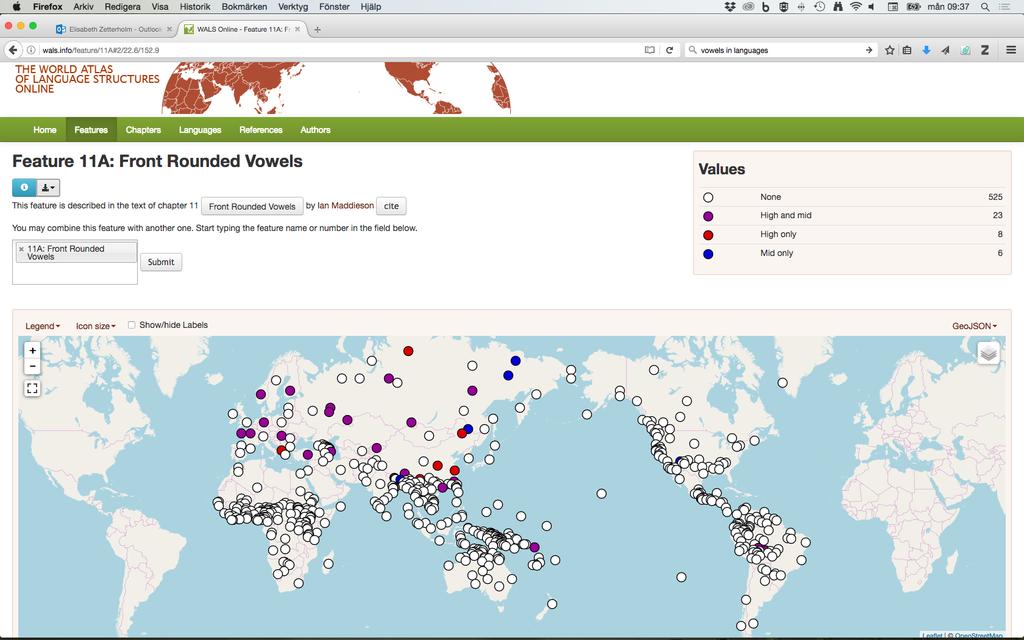
Task: Select the count 525 for None
Action: (x=995, y=197)
